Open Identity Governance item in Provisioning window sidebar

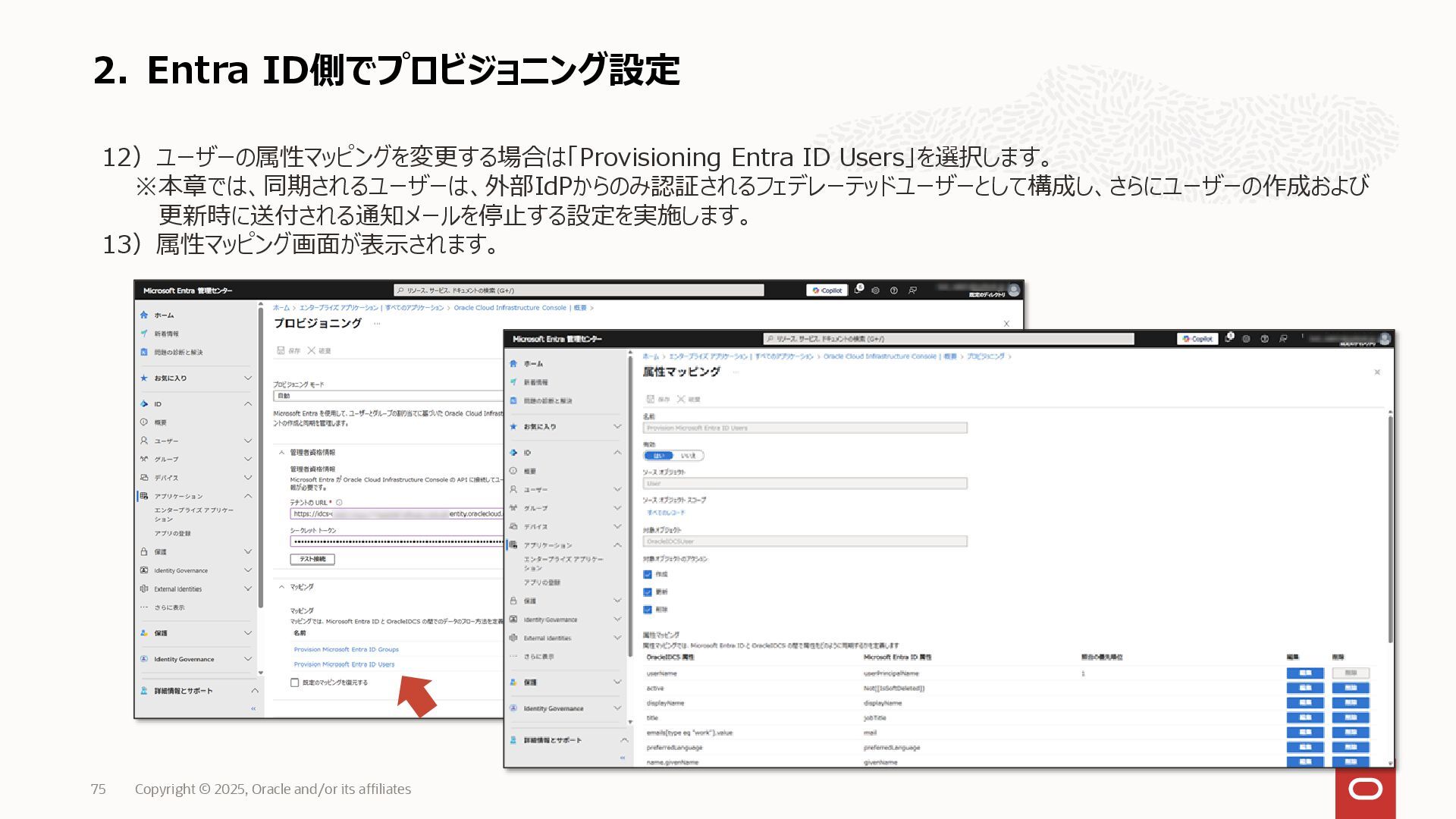coord(180,570)
